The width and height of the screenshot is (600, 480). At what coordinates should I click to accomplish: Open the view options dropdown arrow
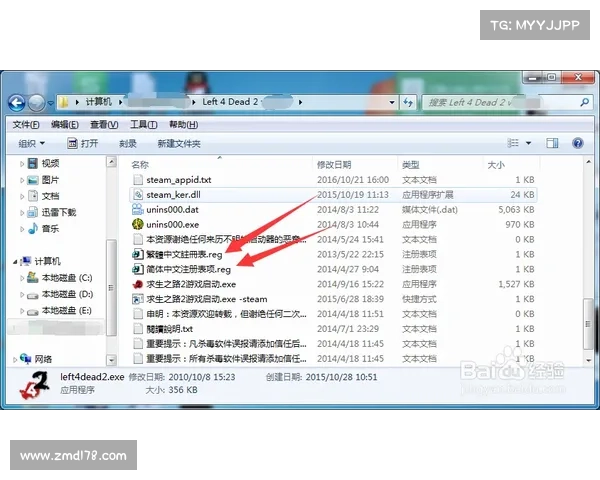pyautogui.click(x=528, y=144)
